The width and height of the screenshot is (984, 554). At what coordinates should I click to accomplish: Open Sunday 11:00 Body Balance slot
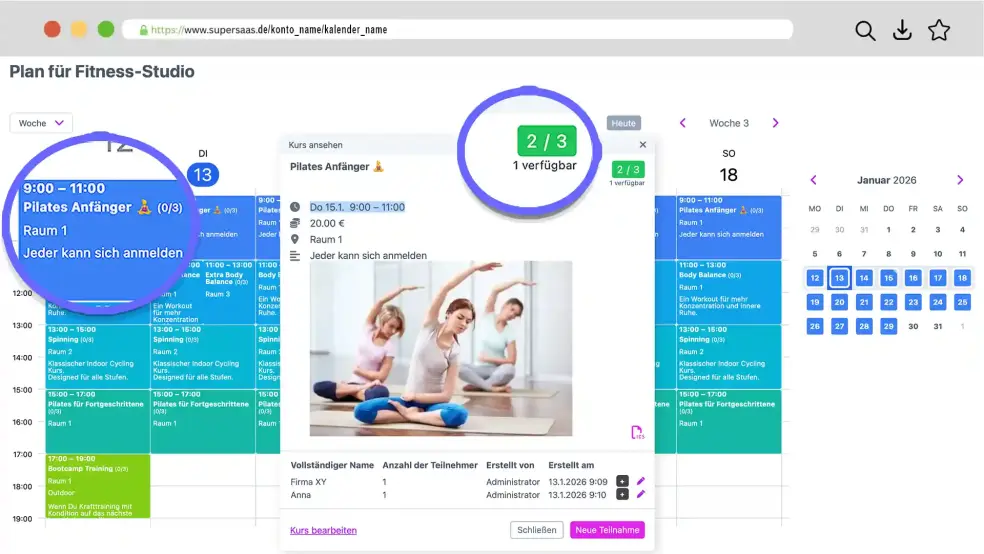pyautogui.click(x=729, y=292)
